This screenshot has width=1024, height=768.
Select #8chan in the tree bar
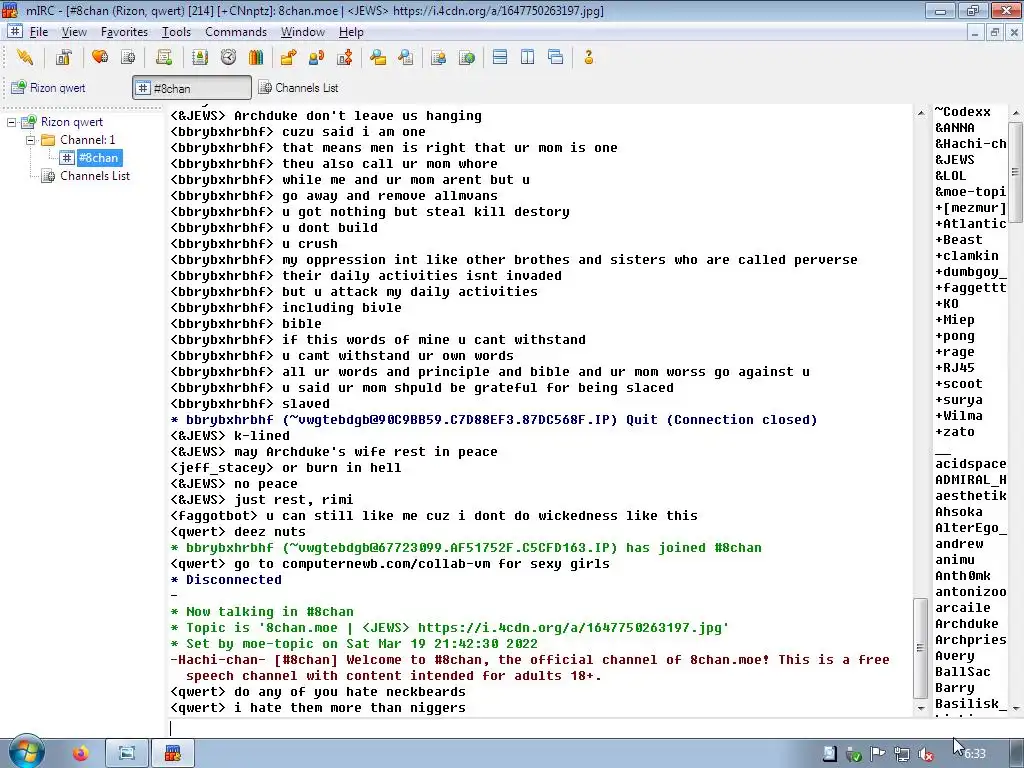(98, 158)
